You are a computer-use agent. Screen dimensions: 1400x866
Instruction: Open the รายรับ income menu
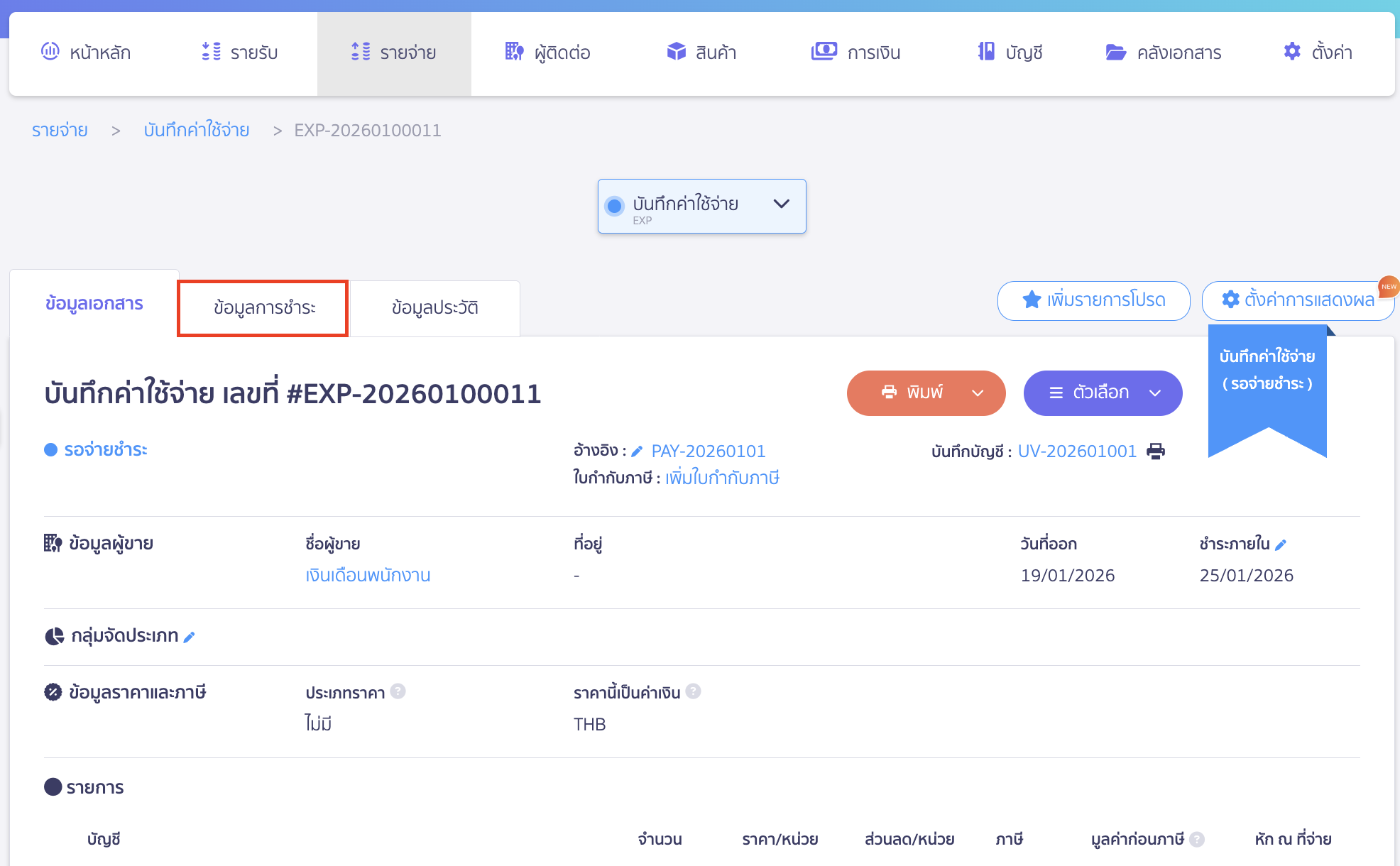click(x=240, y=53)
